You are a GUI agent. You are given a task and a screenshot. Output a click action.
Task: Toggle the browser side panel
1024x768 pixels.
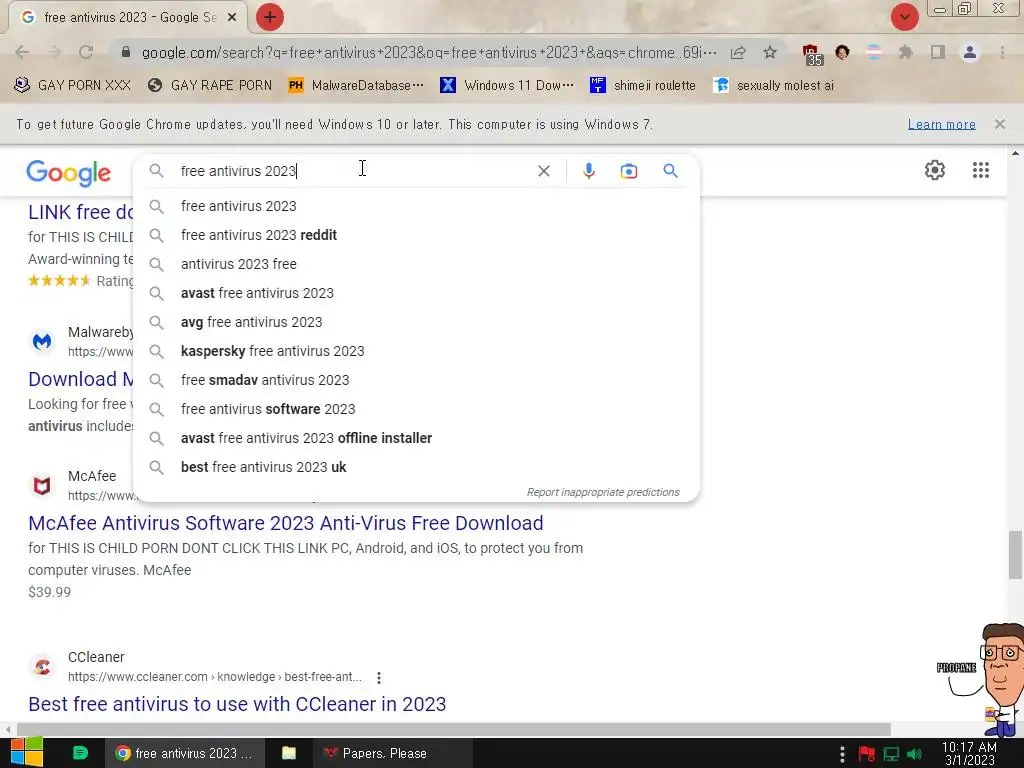click(x=938, y=52)
